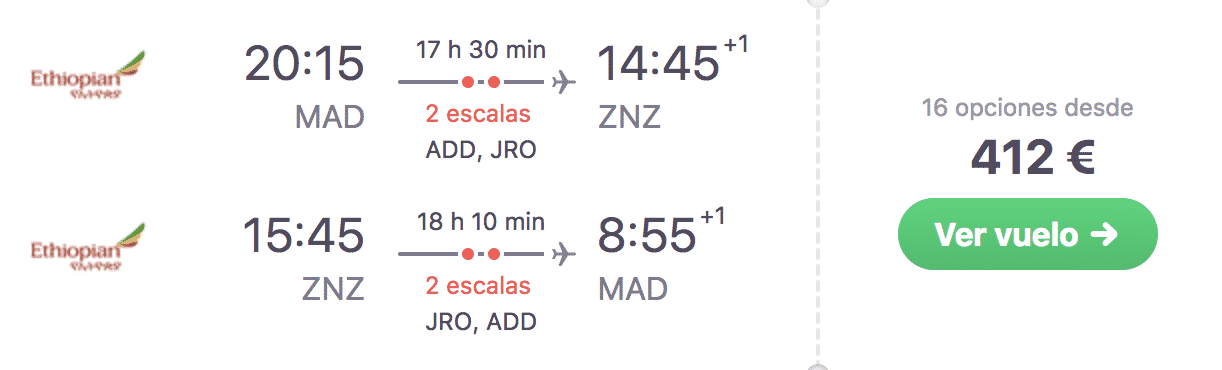Click the 412 € price
The height and width of the screenshot is (370, 1222).
pos(1032,158)
